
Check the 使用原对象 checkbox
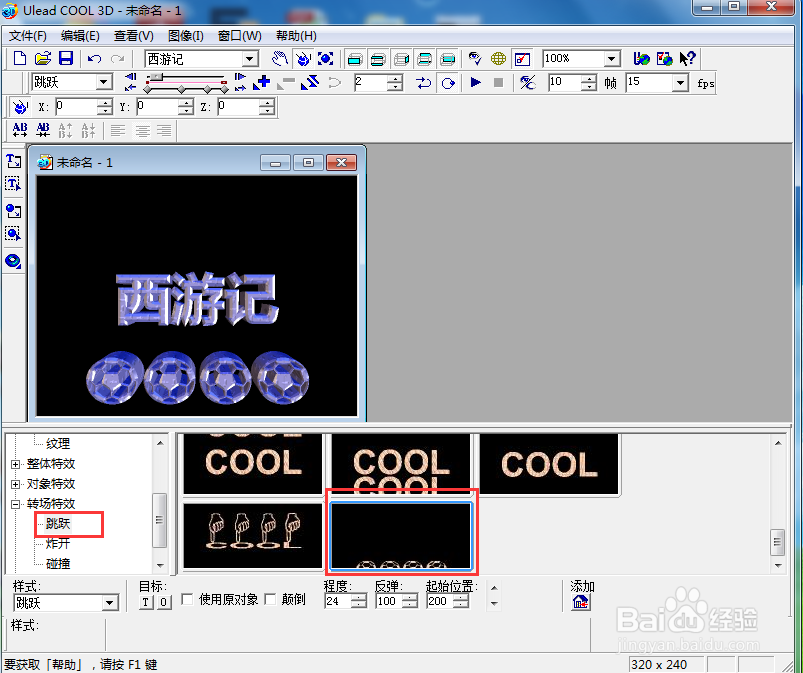pos(187,599)
